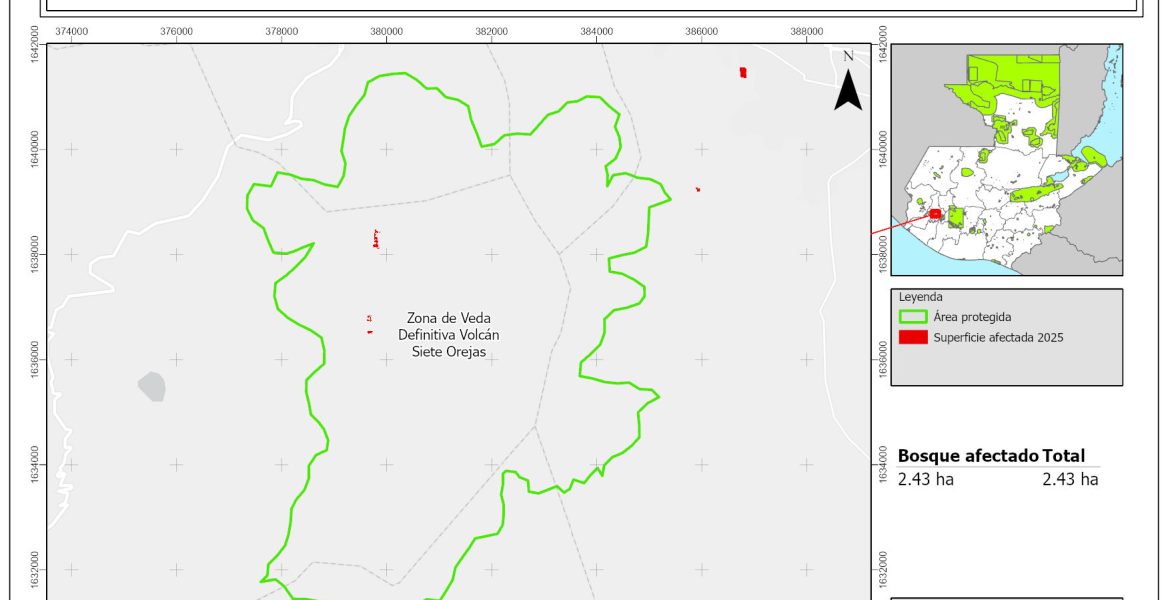The image size is (1170, 600).
Task: Click the 2.43 ha value under Total
Action: [1070, 480]
